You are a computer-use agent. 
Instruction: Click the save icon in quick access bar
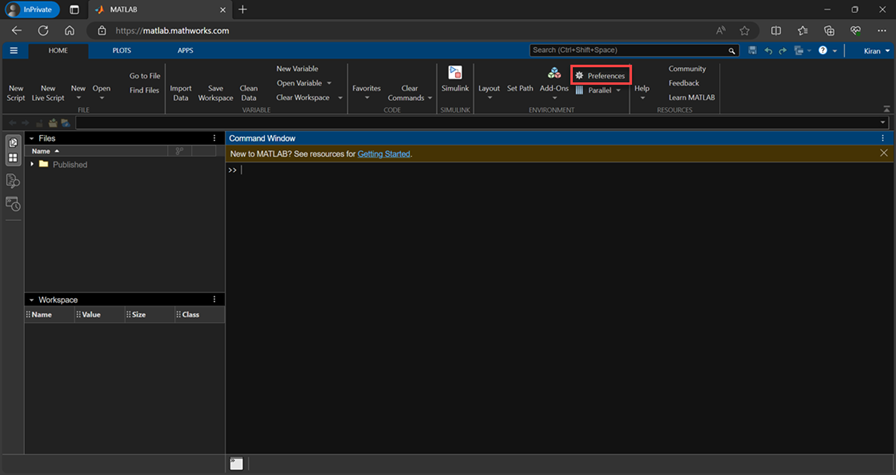(x=753, y=50)
